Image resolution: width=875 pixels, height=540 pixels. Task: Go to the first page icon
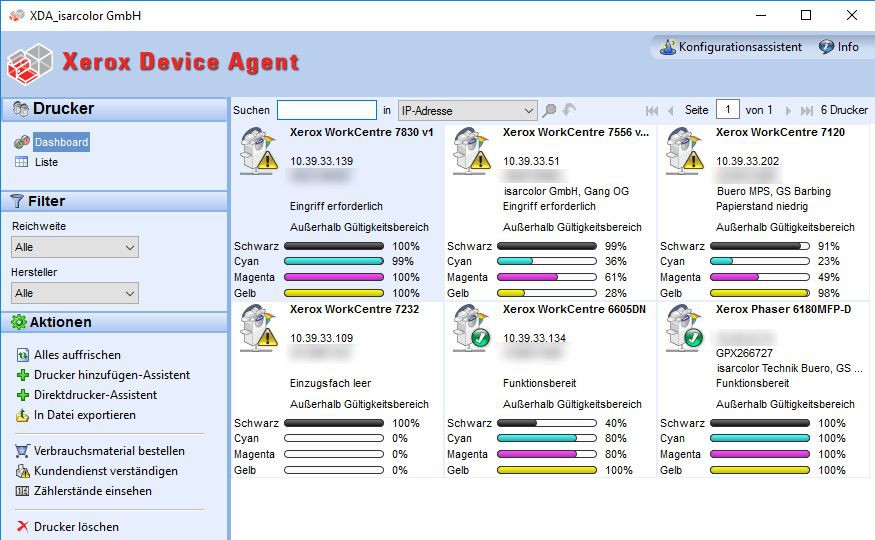(652, 110)
